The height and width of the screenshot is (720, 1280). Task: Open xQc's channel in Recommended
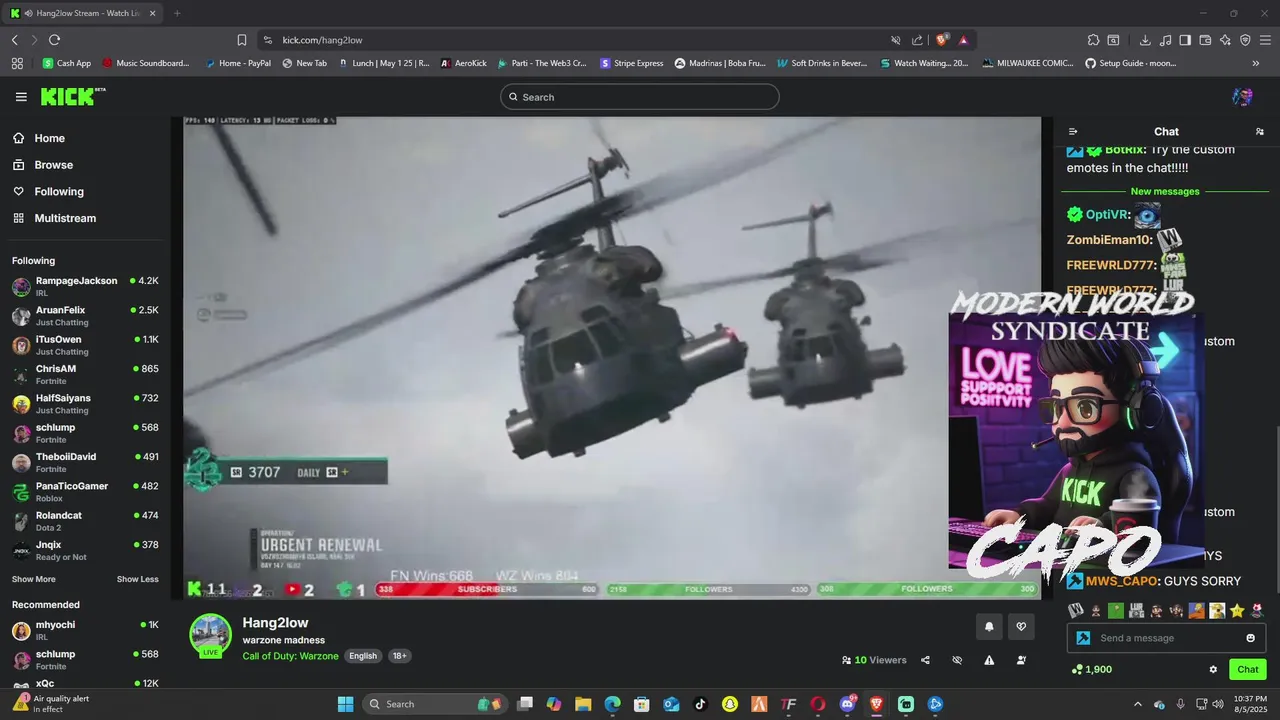tap(85, 684)
